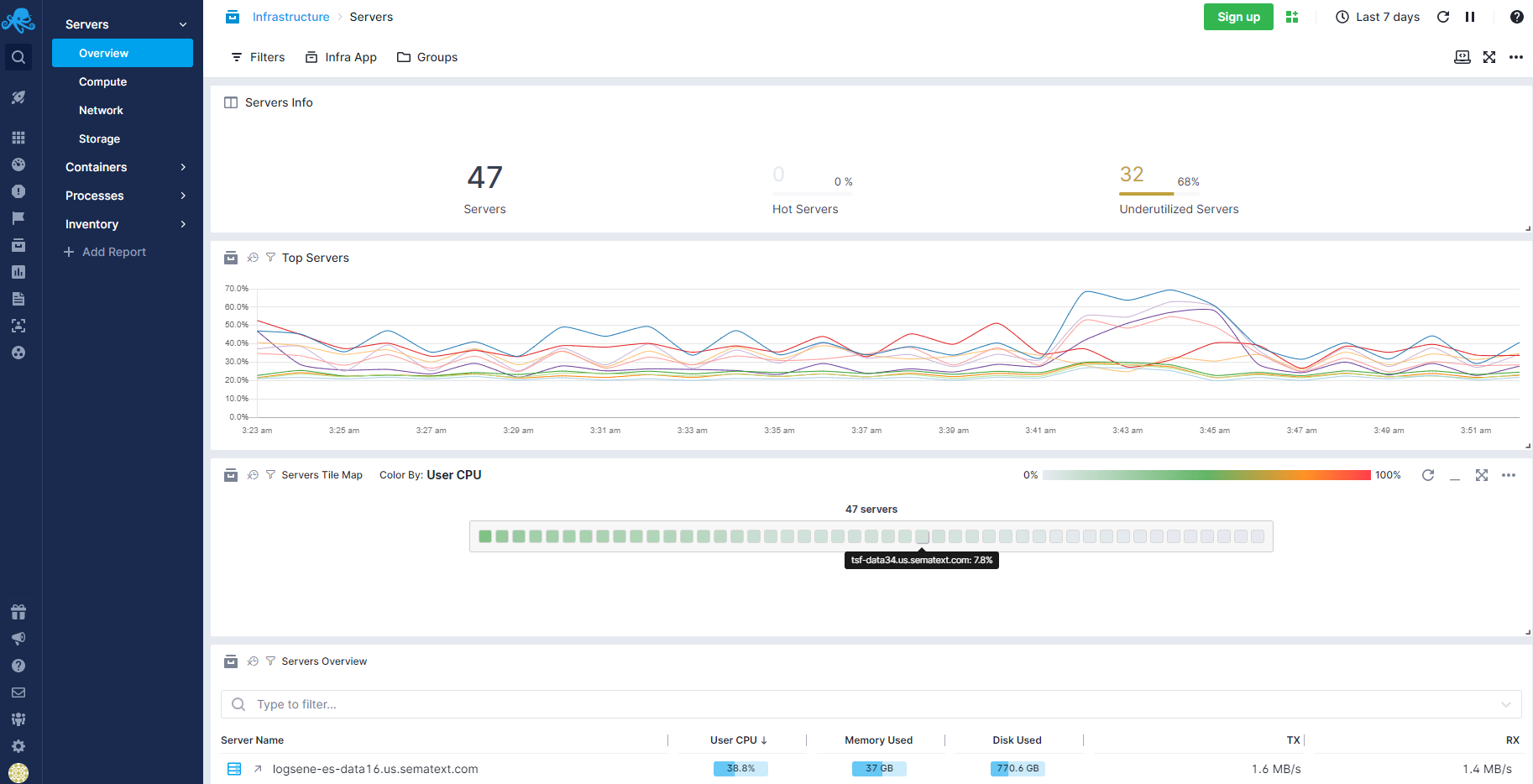The height and width of the screenshot is (784, 1533).
Task: Select the Overview menu item
Action: [123, 53]
